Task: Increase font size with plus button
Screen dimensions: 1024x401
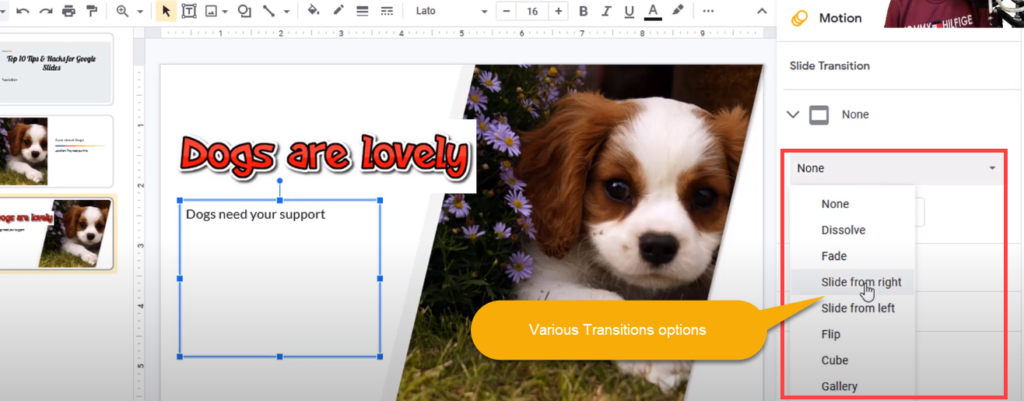Action: [x=558, y=11]
